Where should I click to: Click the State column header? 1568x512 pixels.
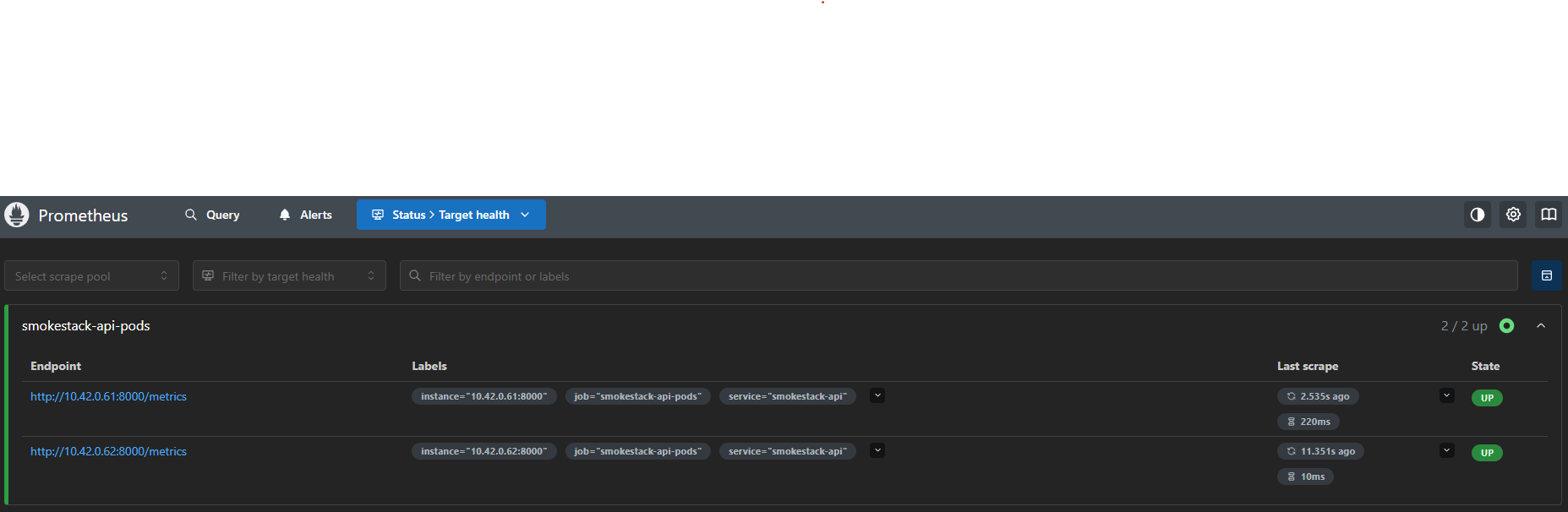1485,366
